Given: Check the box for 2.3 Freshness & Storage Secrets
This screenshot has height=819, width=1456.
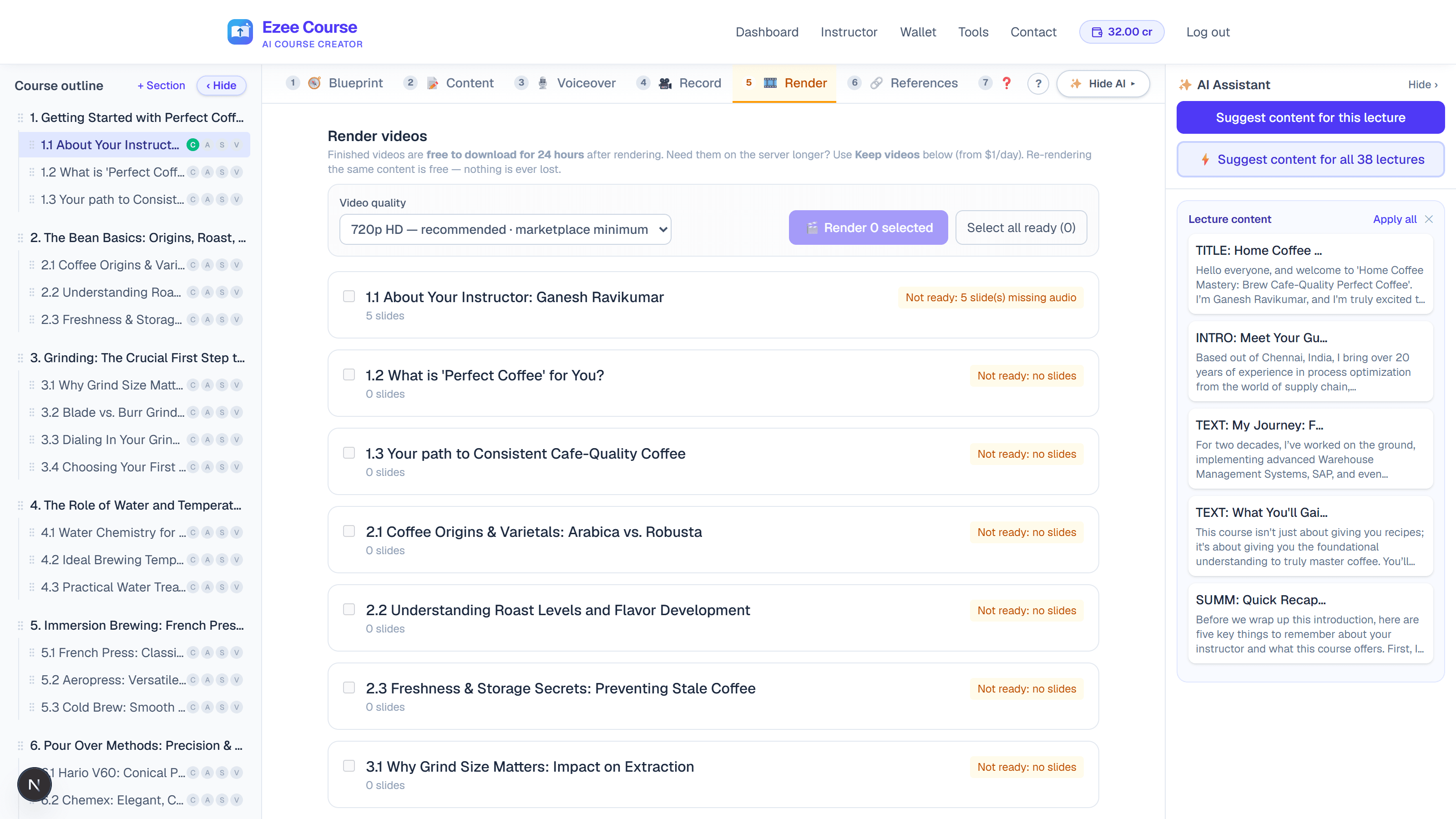Looking at the screenshot, I should [349, 688].
